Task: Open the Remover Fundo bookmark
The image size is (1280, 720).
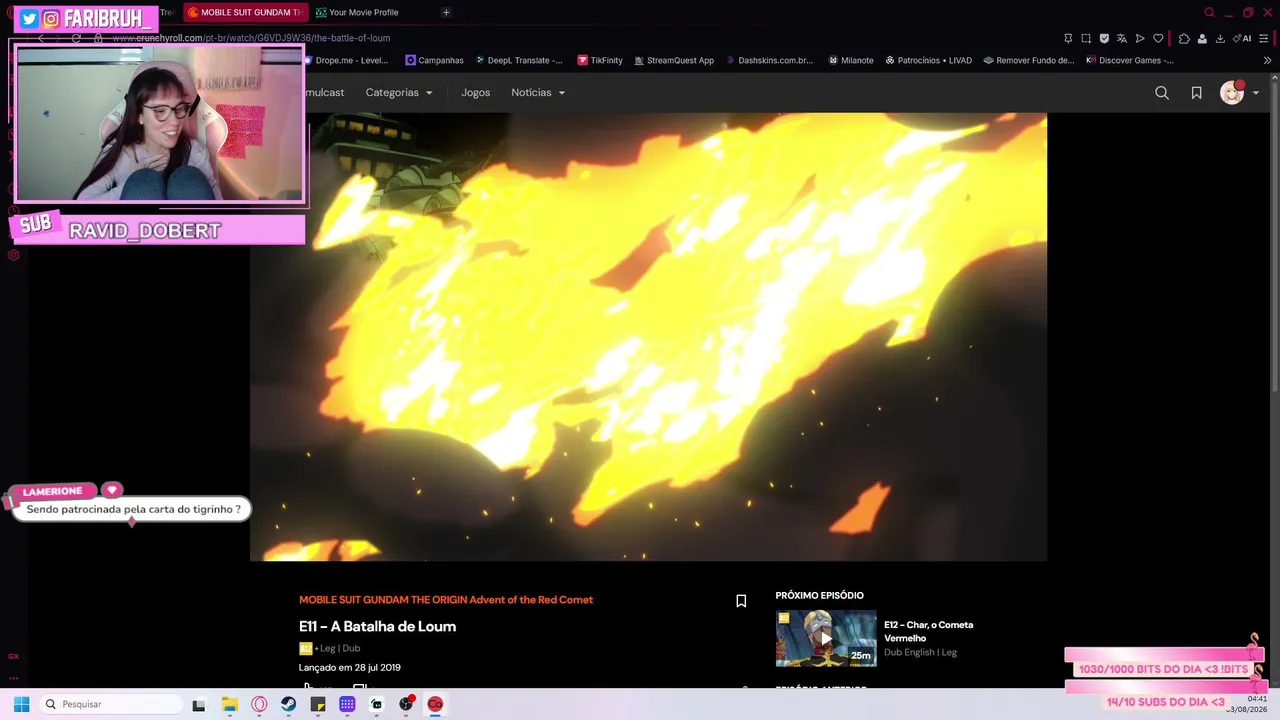Action: [x=1029, y=60]
